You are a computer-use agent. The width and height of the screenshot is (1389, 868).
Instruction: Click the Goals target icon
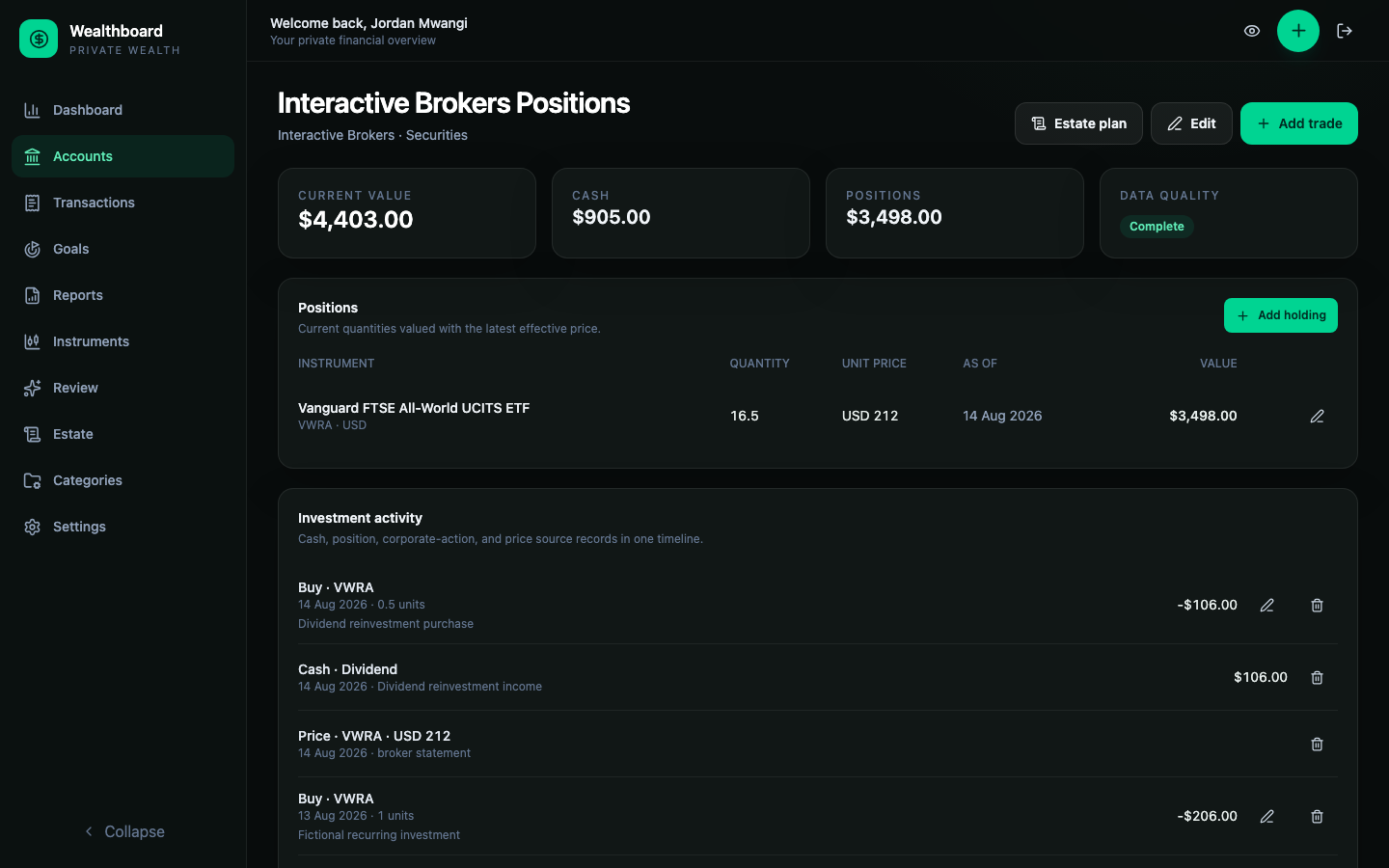32,249
